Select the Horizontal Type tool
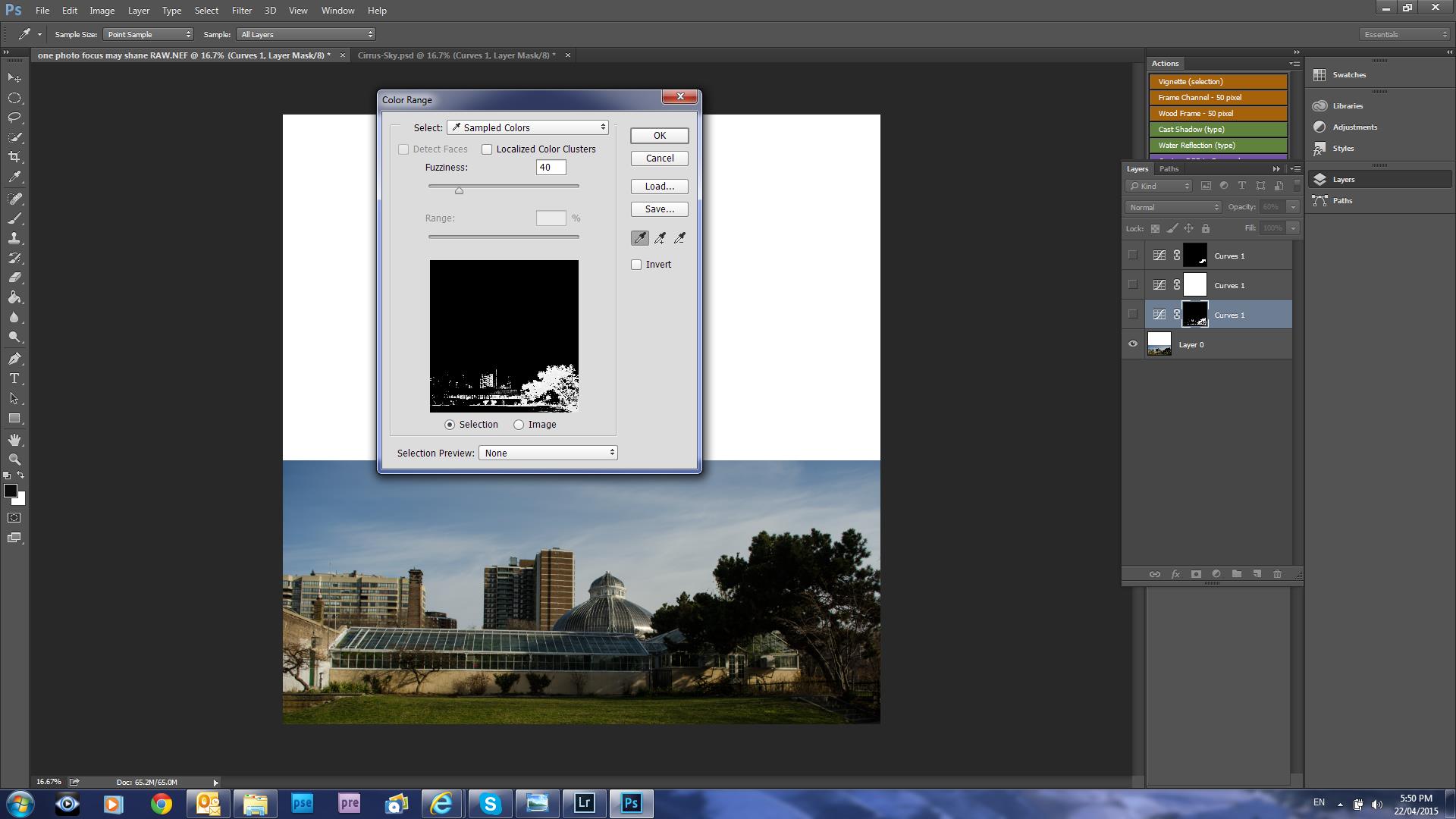Image resolution: width=1456 pixels, height=819 pixels. point(14,378)
